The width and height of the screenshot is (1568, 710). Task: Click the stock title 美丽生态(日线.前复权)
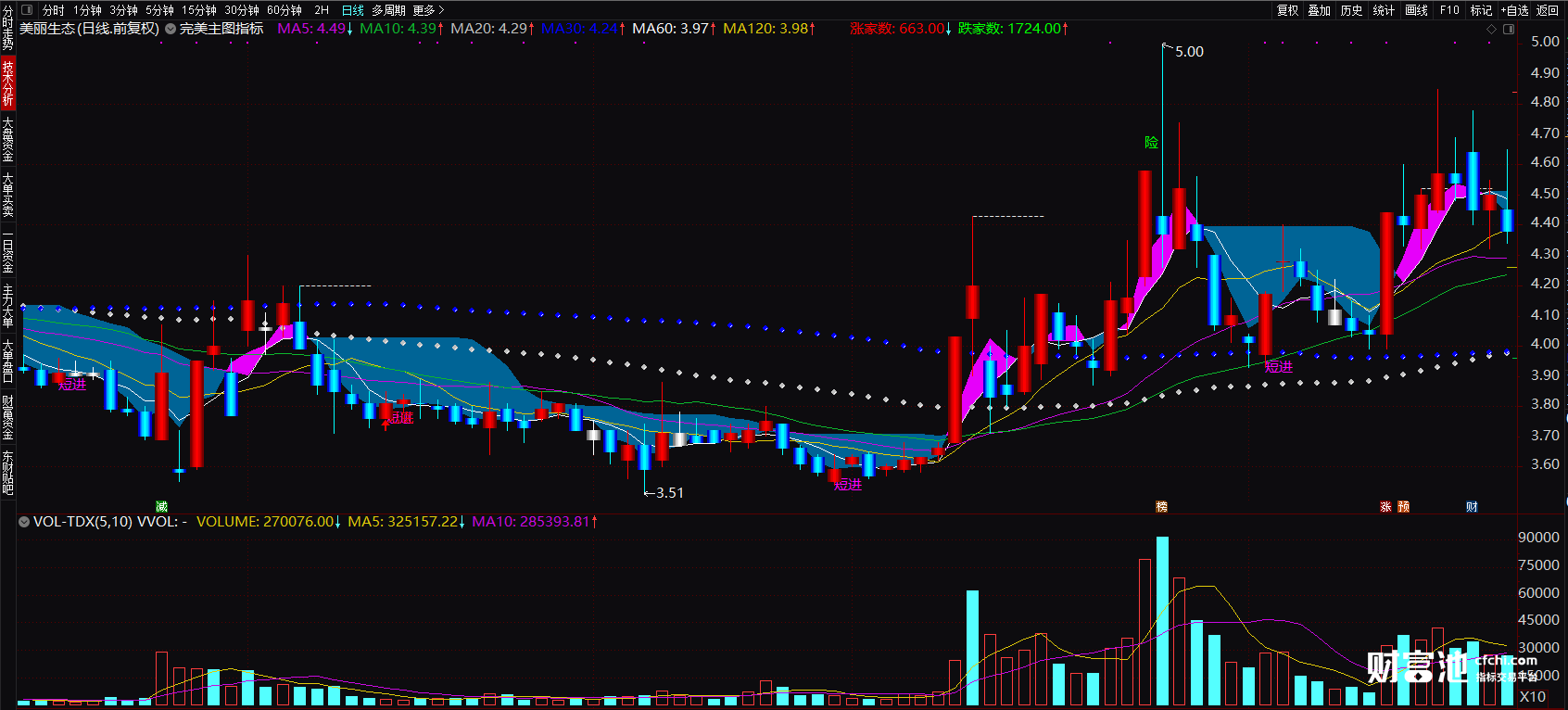point(89,29)
